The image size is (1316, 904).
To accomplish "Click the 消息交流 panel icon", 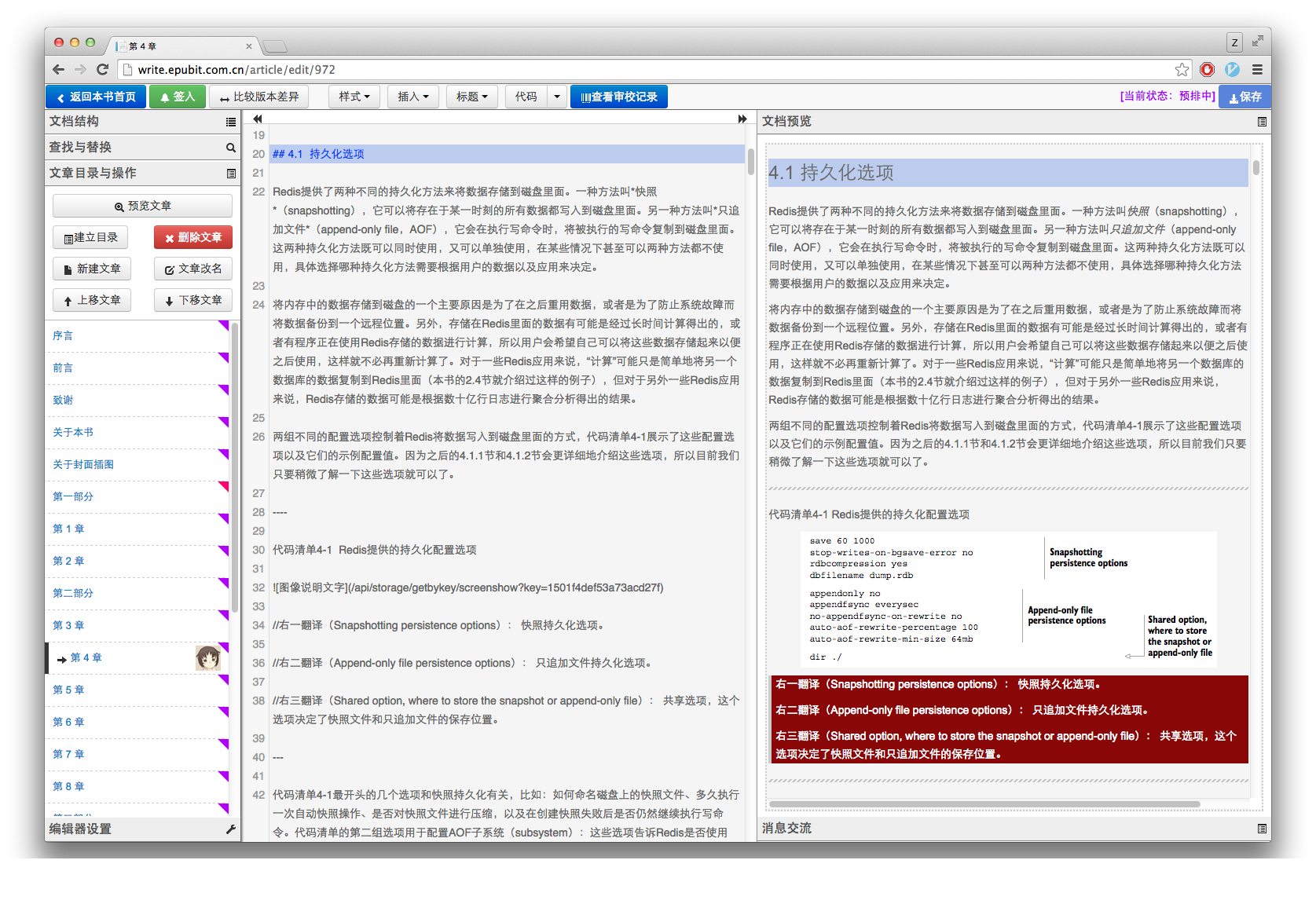I will pos(1261,828).
